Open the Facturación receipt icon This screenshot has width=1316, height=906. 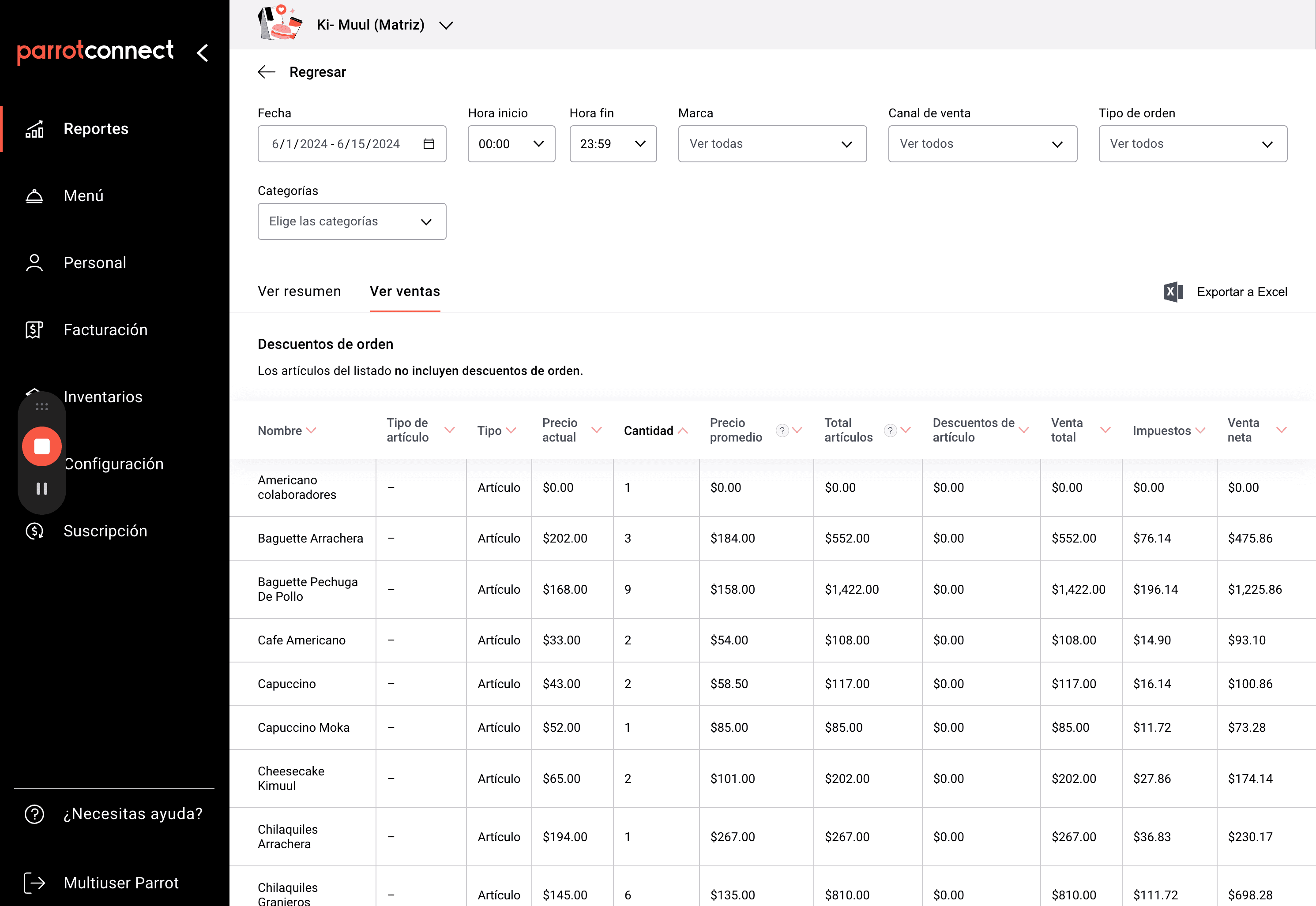point(35,330)
